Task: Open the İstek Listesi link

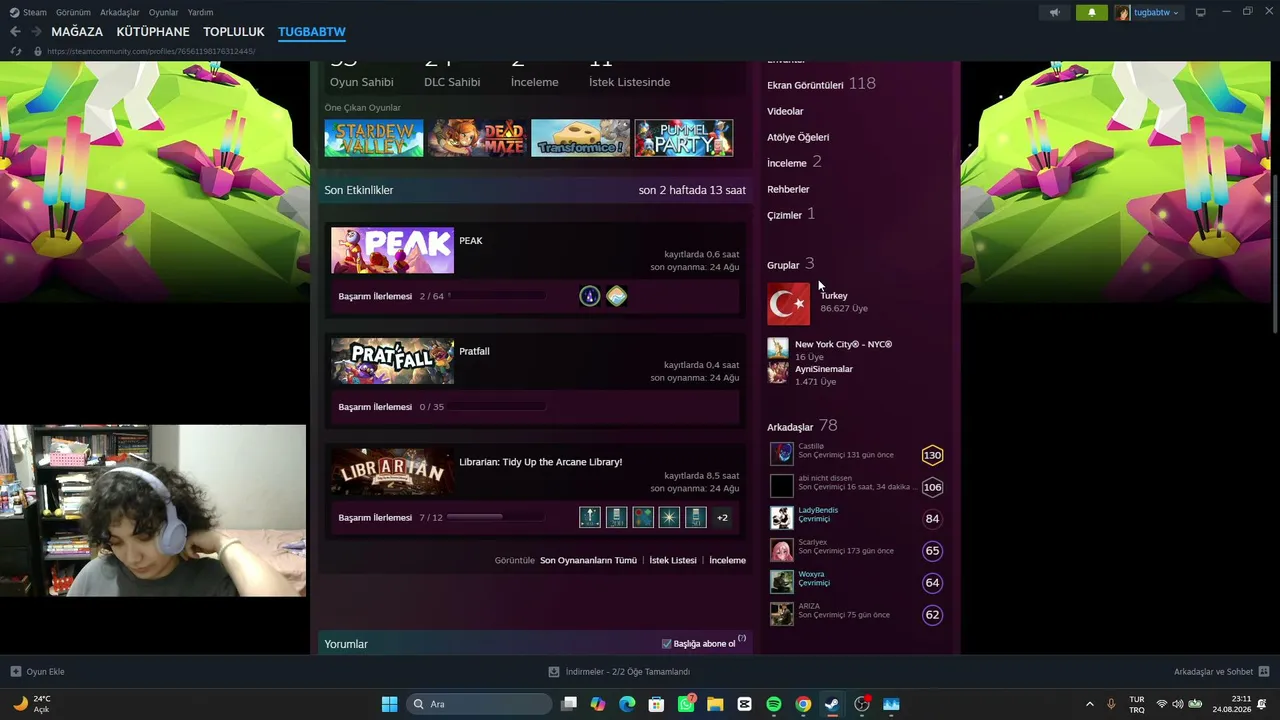Action: (x=673, y=560)
